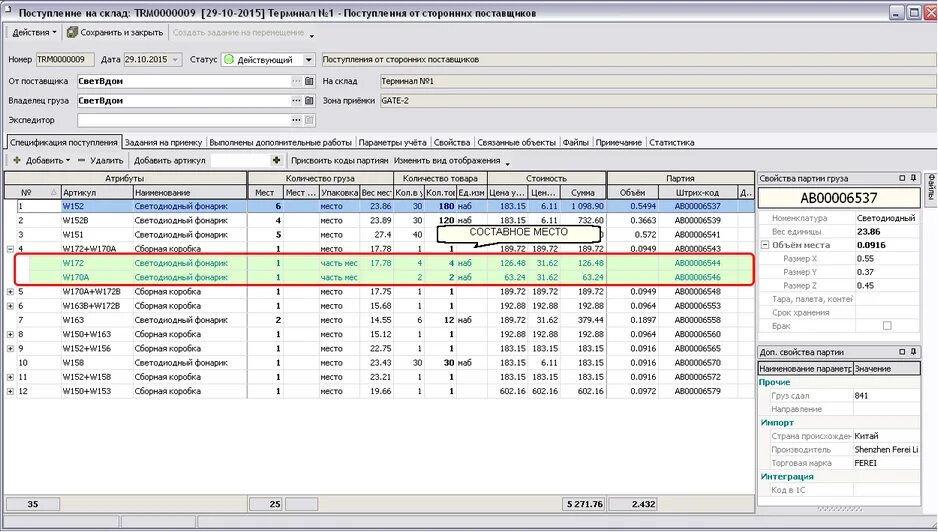Maximize the Свойства партии груза panel
Screen dimensions: 938x532
coord(902,178)
